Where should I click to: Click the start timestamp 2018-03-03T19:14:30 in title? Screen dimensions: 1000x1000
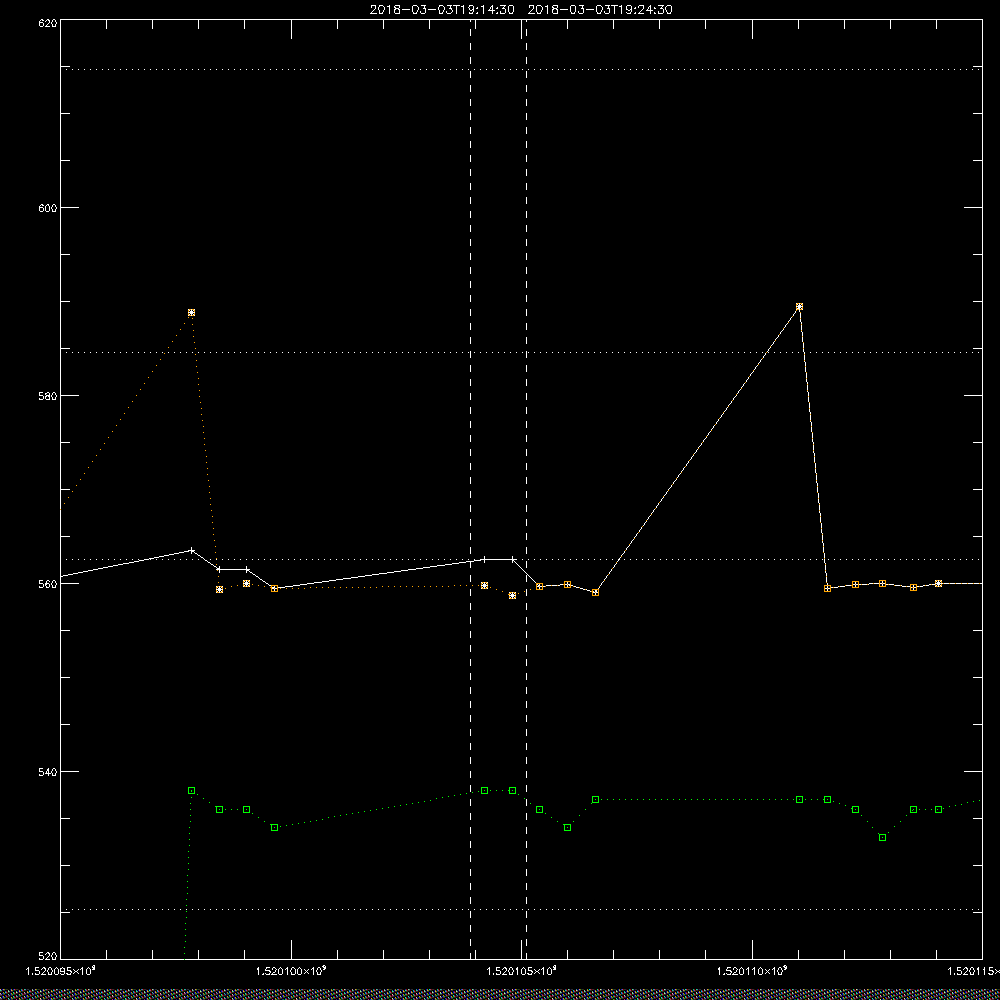click(442, 10)
